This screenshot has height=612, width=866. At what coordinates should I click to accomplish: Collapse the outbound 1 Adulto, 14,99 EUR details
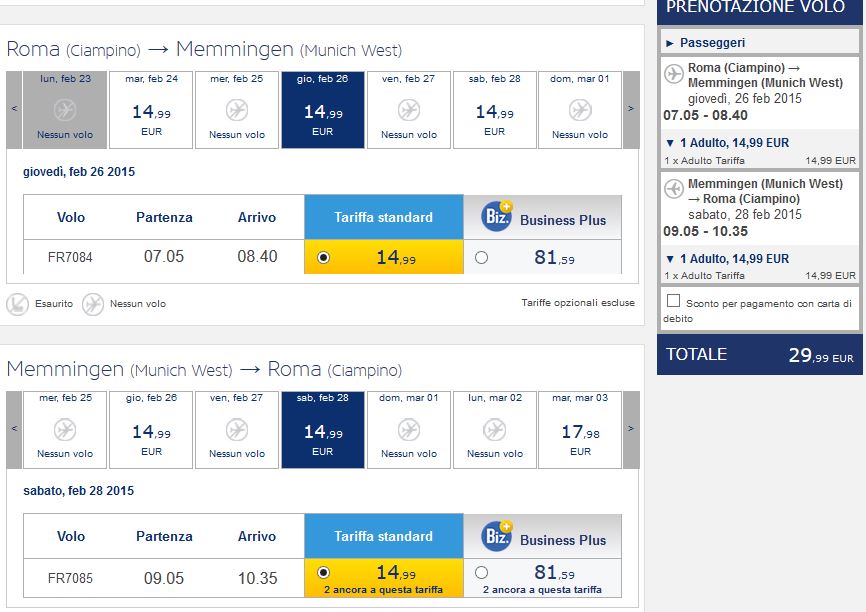pos(670,143)
